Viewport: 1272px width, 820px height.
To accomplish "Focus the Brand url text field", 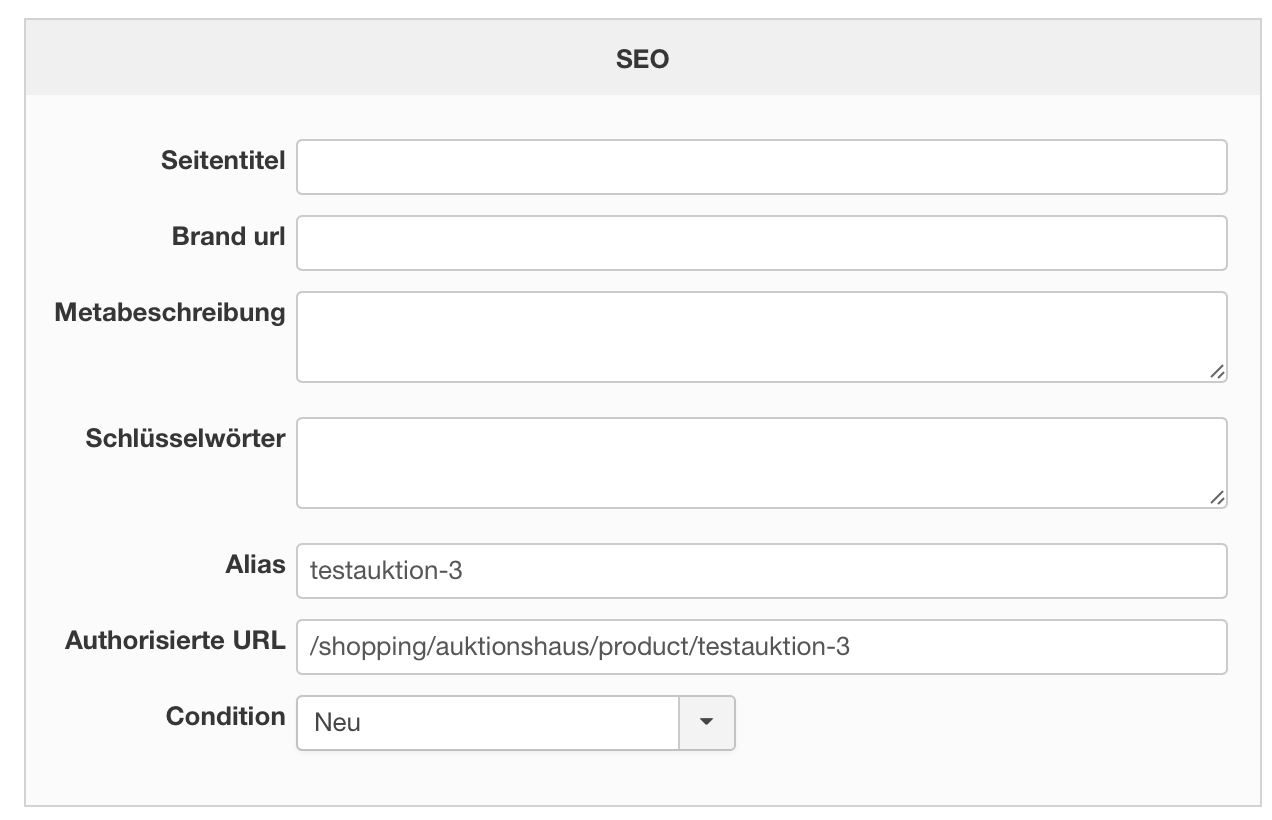I will point(761,243).
